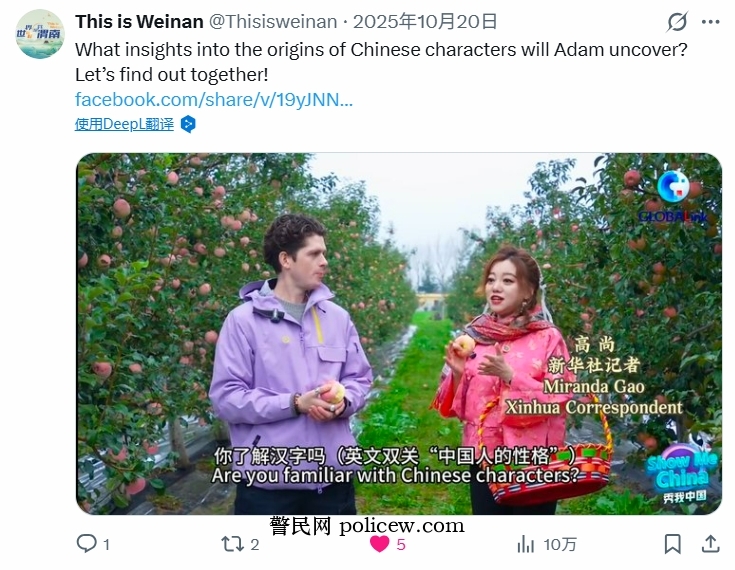The height and width of the screenshot is (570, 735).
Task: Open the 2025年10月20日 post date
Action: (x=425, y=22)
